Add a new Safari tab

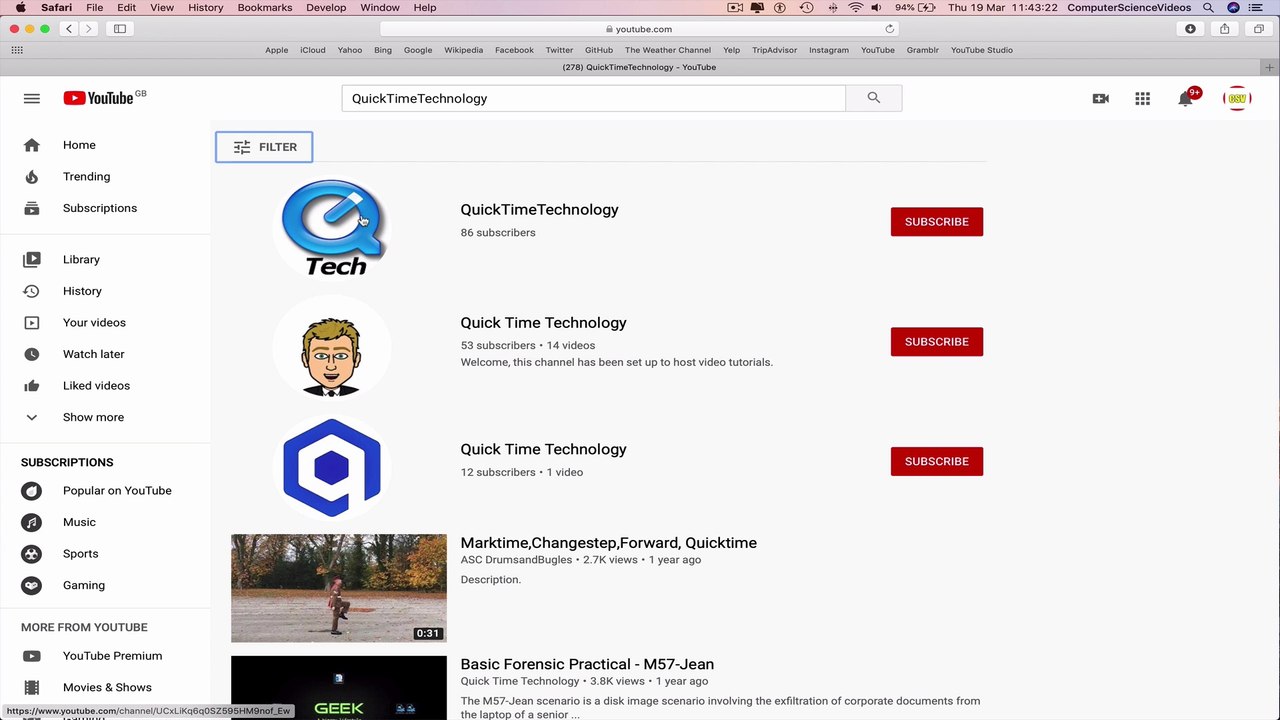(x=1270, y=68)
